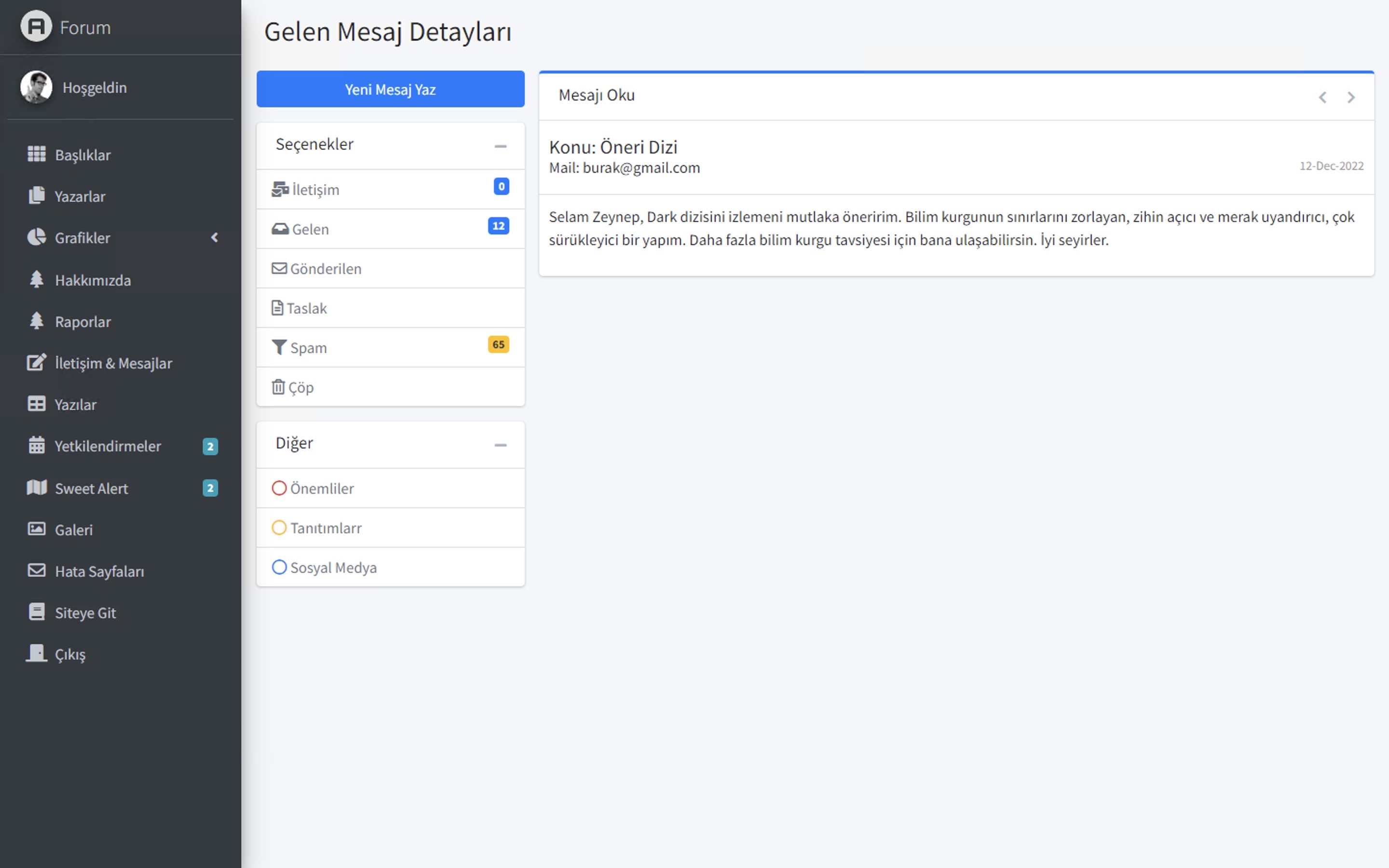The image size is (1389, 868).
Task: Click the Yeni Mesaj Yaz button
Action: [x=390, y=89]
